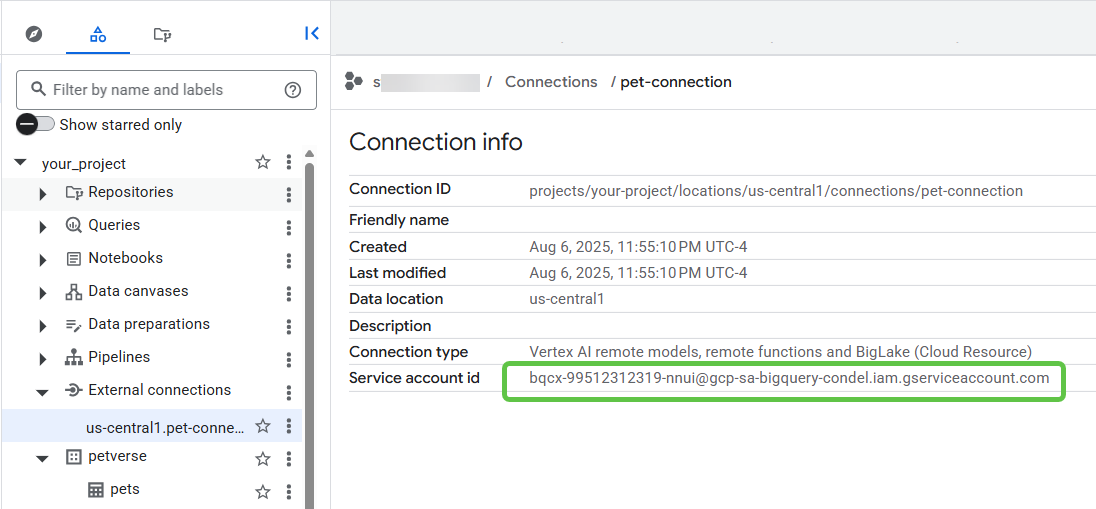
Task: Open more actions for pets table
Action: pyautogui.click(x=289, y=492)
